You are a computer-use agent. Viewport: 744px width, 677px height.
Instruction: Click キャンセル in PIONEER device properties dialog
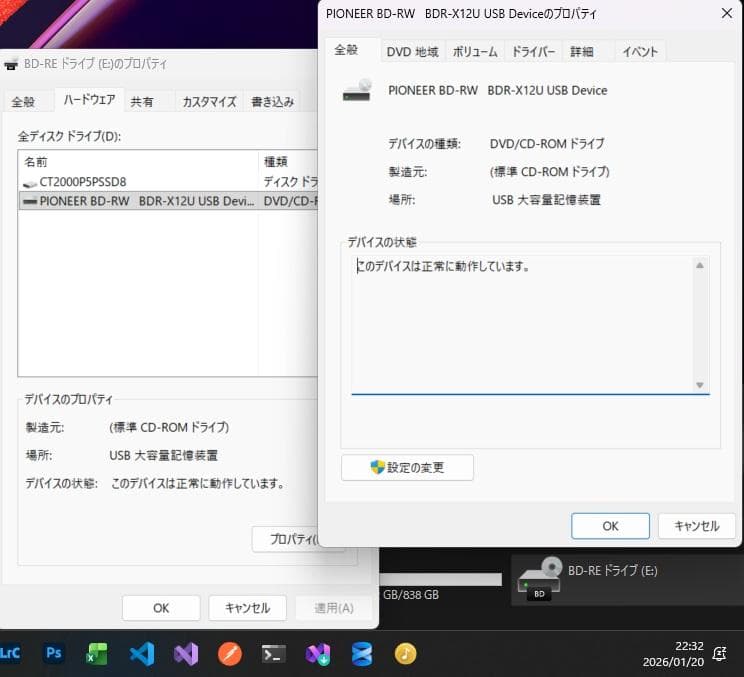tap(697, 526)
